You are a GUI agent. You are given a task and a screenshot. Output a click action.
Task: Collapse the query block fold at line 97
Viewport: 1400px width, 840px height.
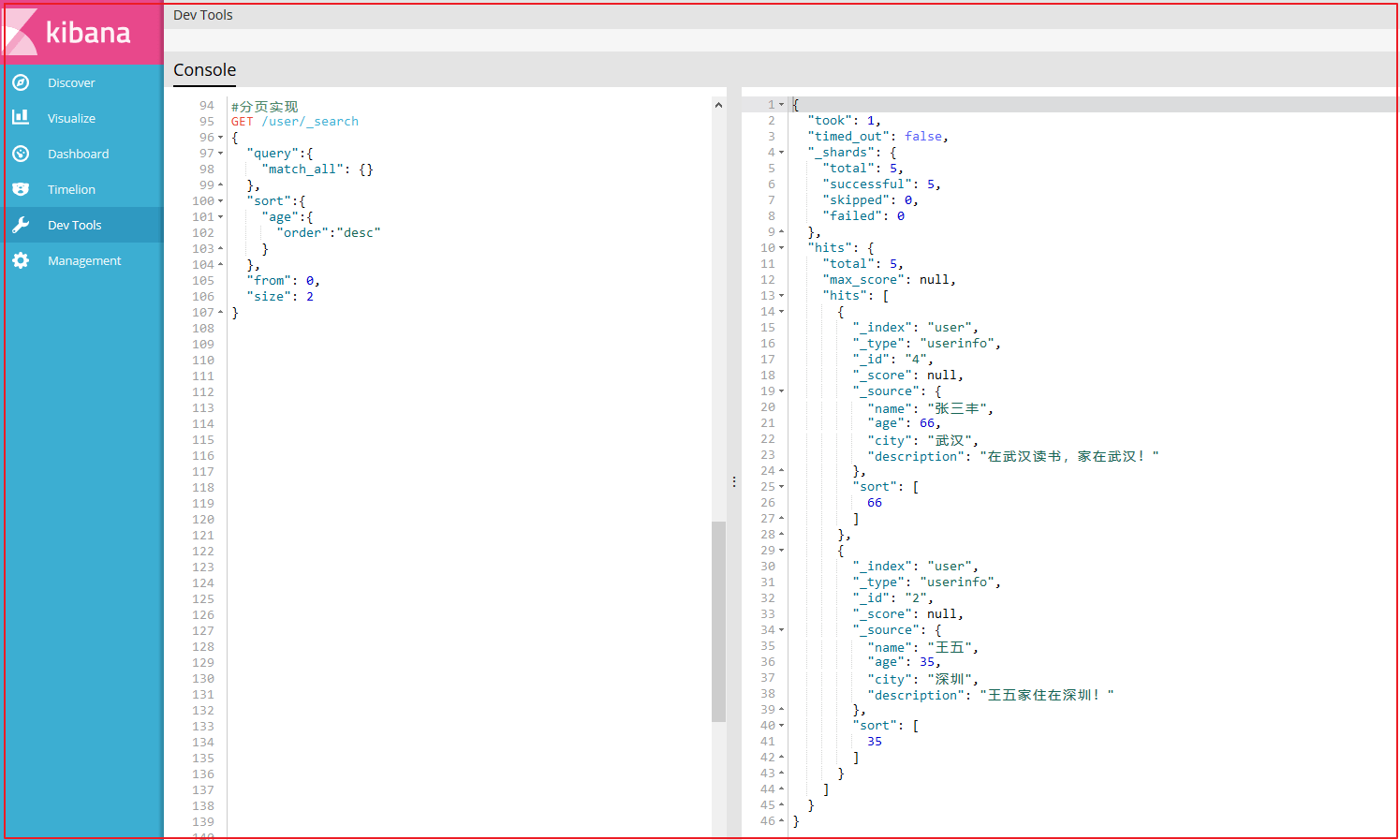coord(220,154)
